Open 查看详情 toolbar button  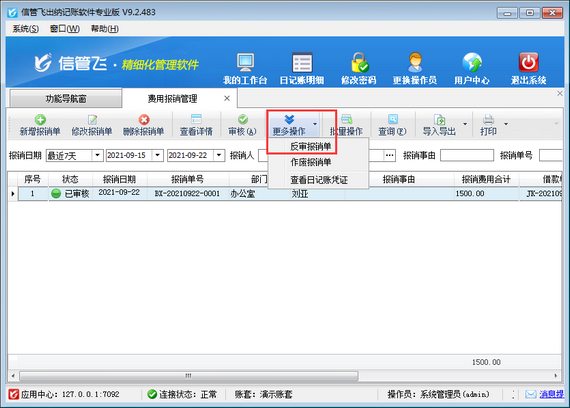point(196,125)
